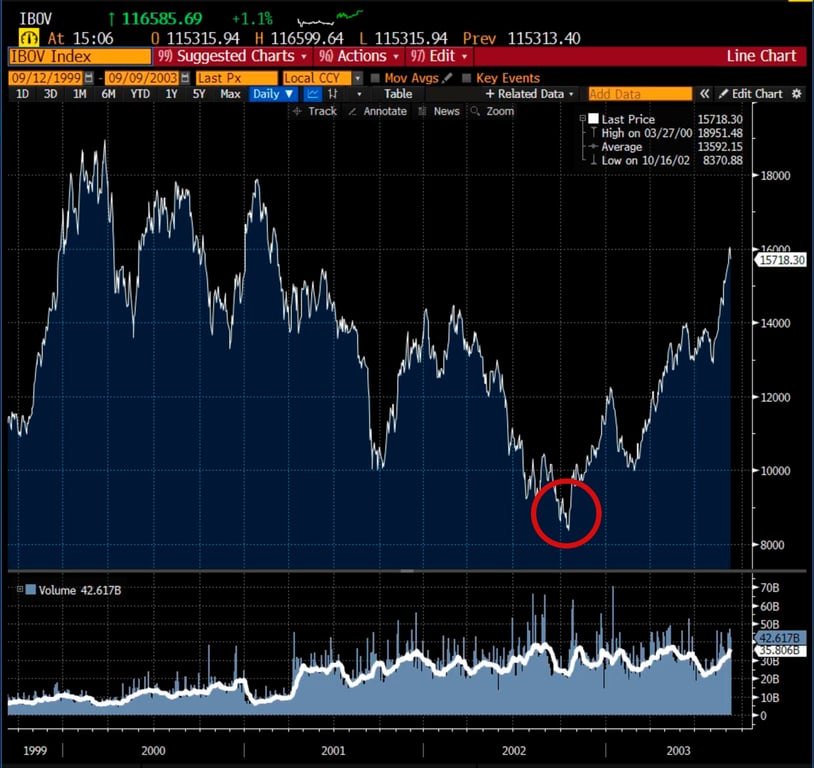Click the legend value "18951.48"
Screen dimensions: 814x768
[720, 133]
